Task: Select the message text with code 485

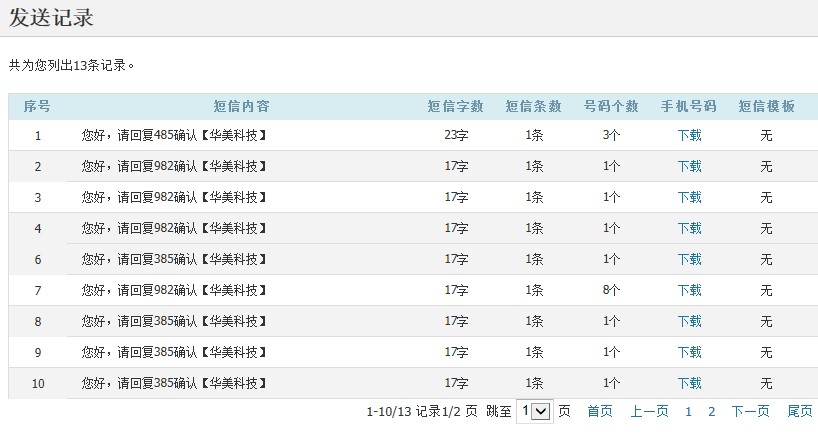Action: [177, 136]
